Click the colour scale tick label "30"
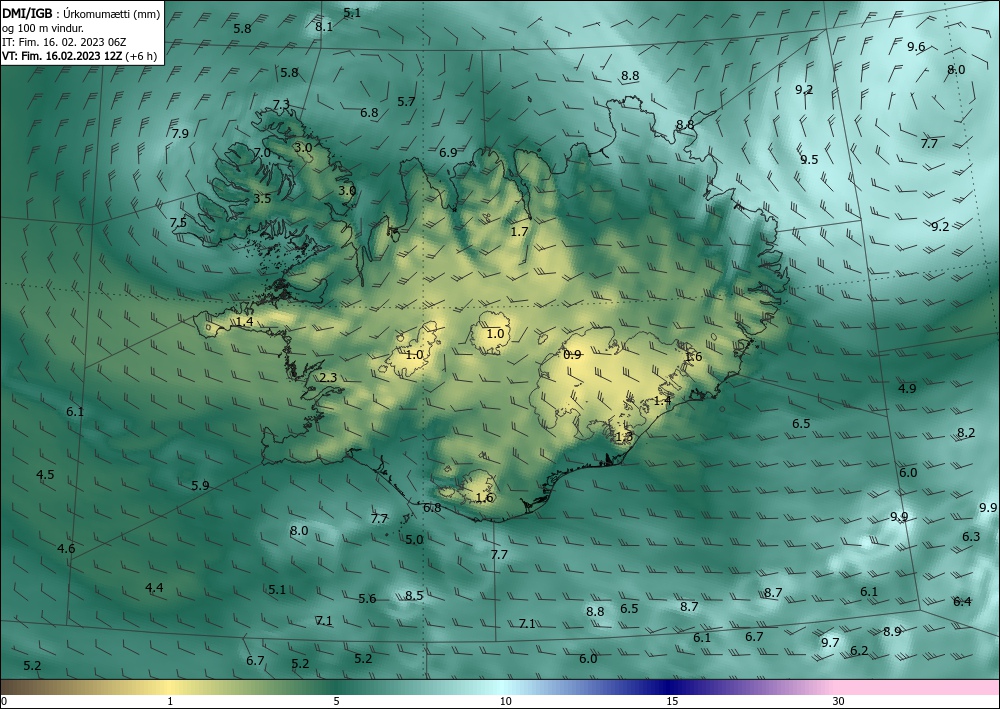The image size is (1000, 709). click(839, 702)
